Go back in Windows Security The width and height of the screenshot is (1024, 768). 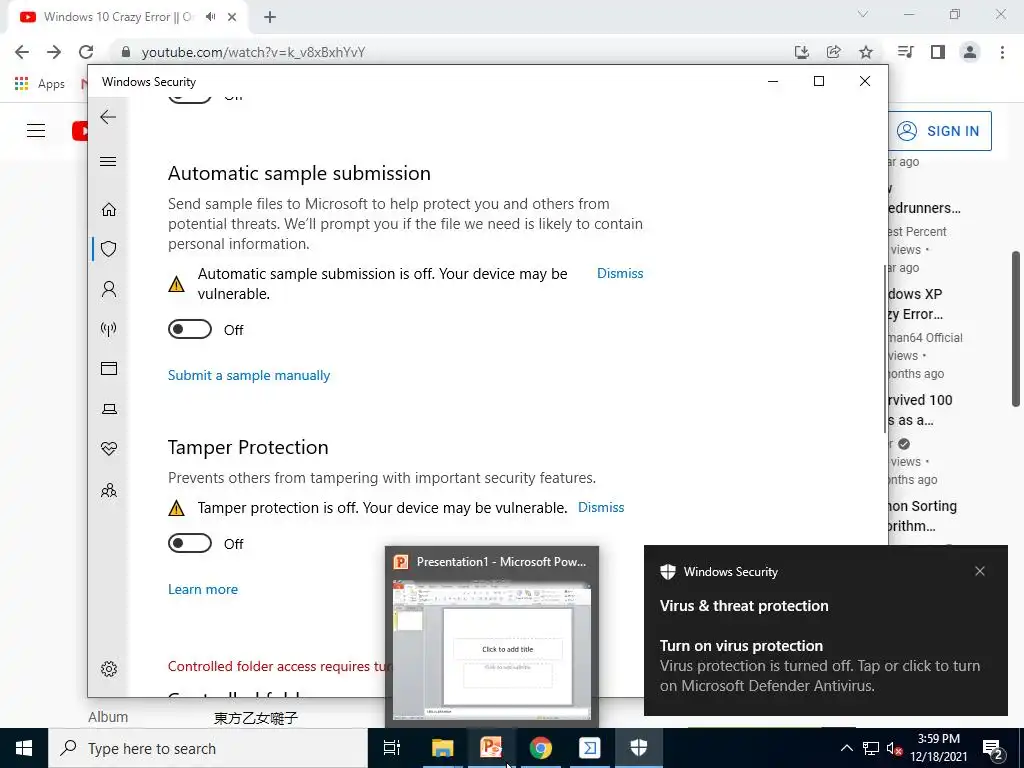pyautogui.click(x=108, y=117)
